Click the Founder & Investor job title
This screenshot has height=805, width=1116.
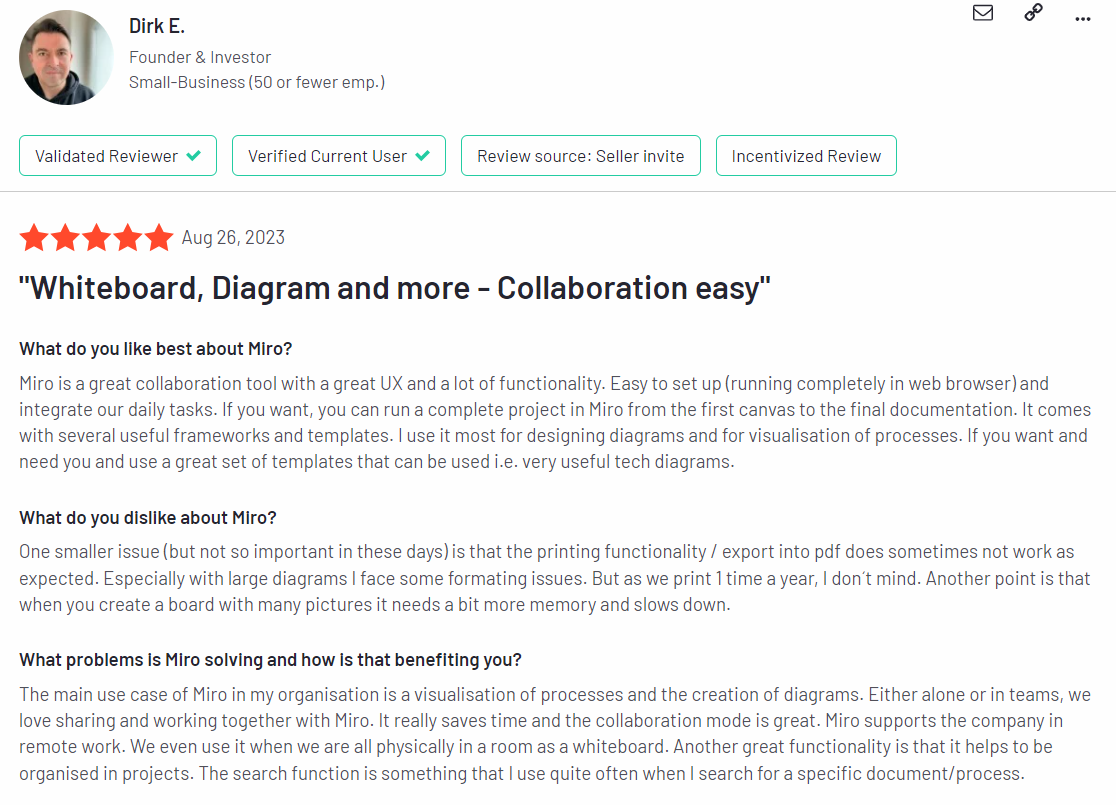tap(200, 57)
